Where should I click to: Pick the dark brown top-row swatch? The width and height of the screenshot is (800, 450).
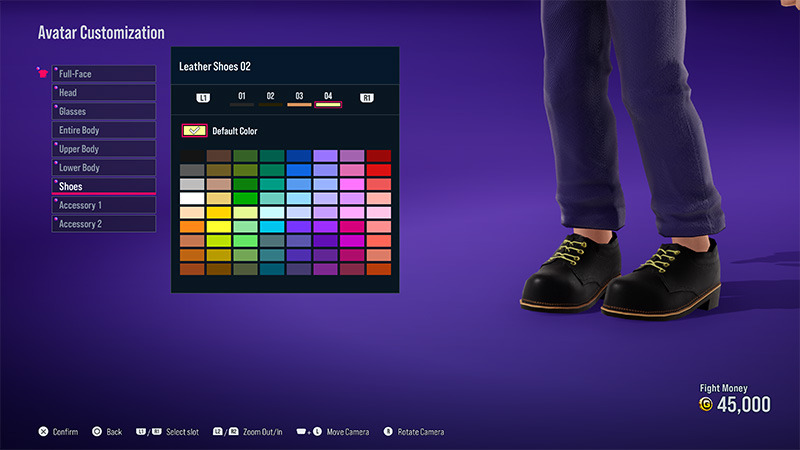[x=219, y=156]
